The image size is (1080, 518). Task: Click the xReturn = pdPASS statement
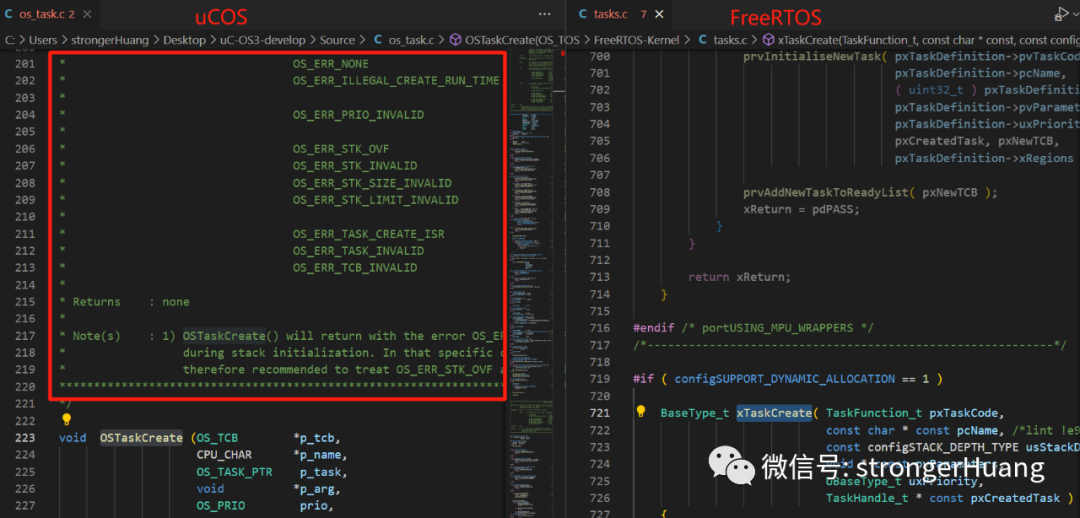[802, 209]
